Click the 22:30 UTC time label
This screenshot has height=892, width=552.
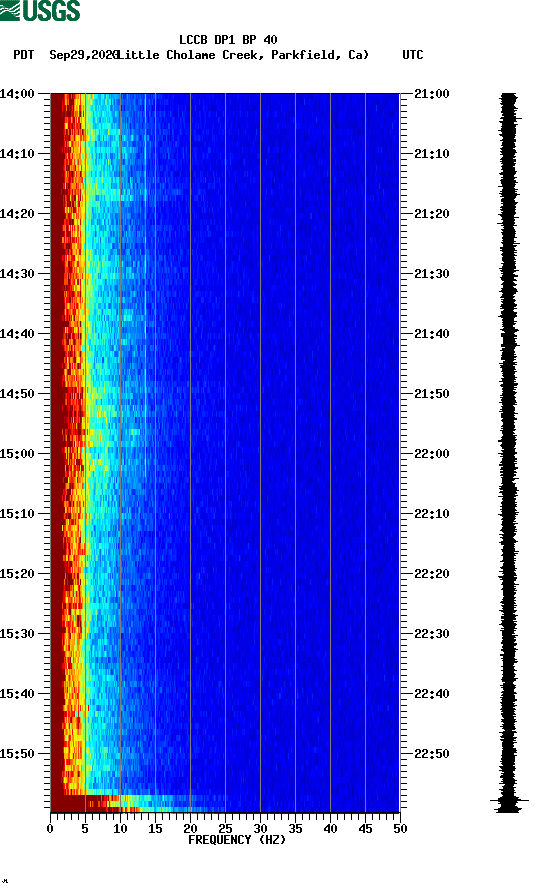click(x=432, y=634)
